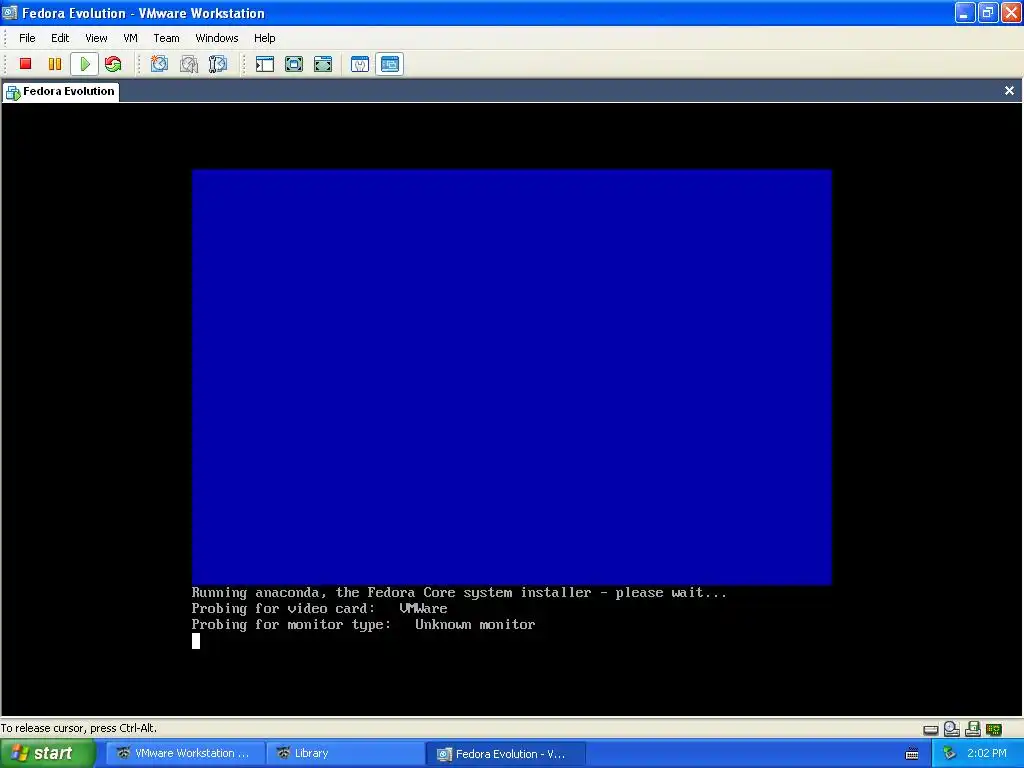
Task: Open the Team menu
Action: pos(166,38)
